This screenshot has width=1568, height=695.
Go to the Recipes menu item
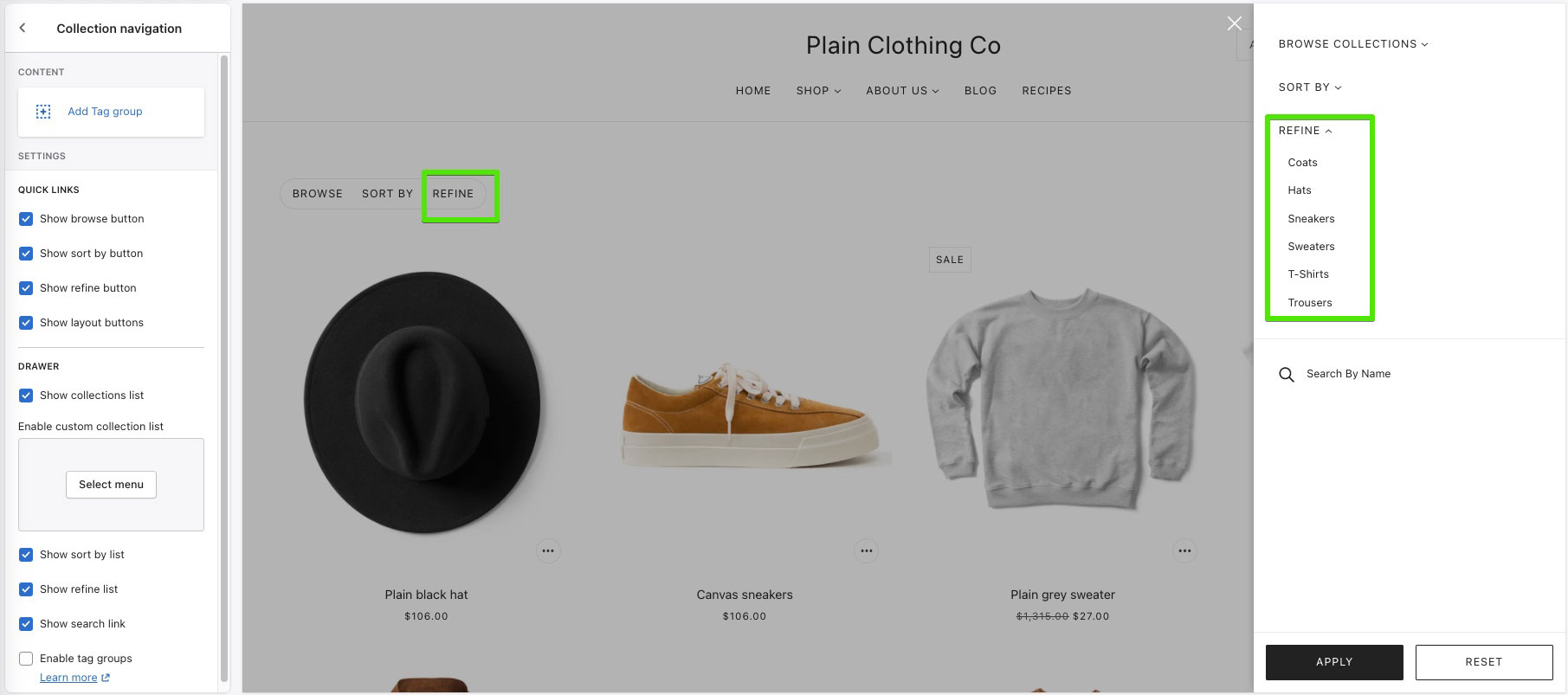pos(1047,91)
